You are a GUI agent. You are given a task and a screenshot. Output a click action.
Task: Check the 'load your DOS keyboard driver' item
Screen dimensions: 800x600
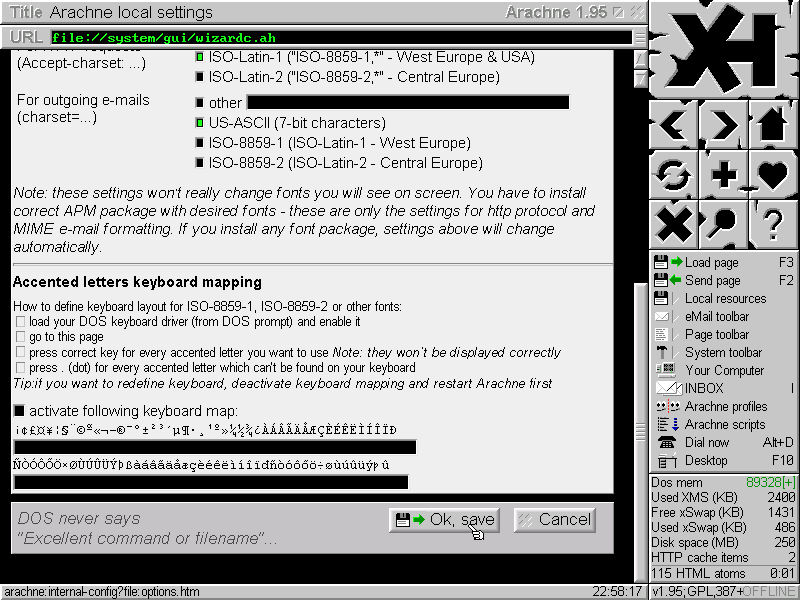point(20,321)
